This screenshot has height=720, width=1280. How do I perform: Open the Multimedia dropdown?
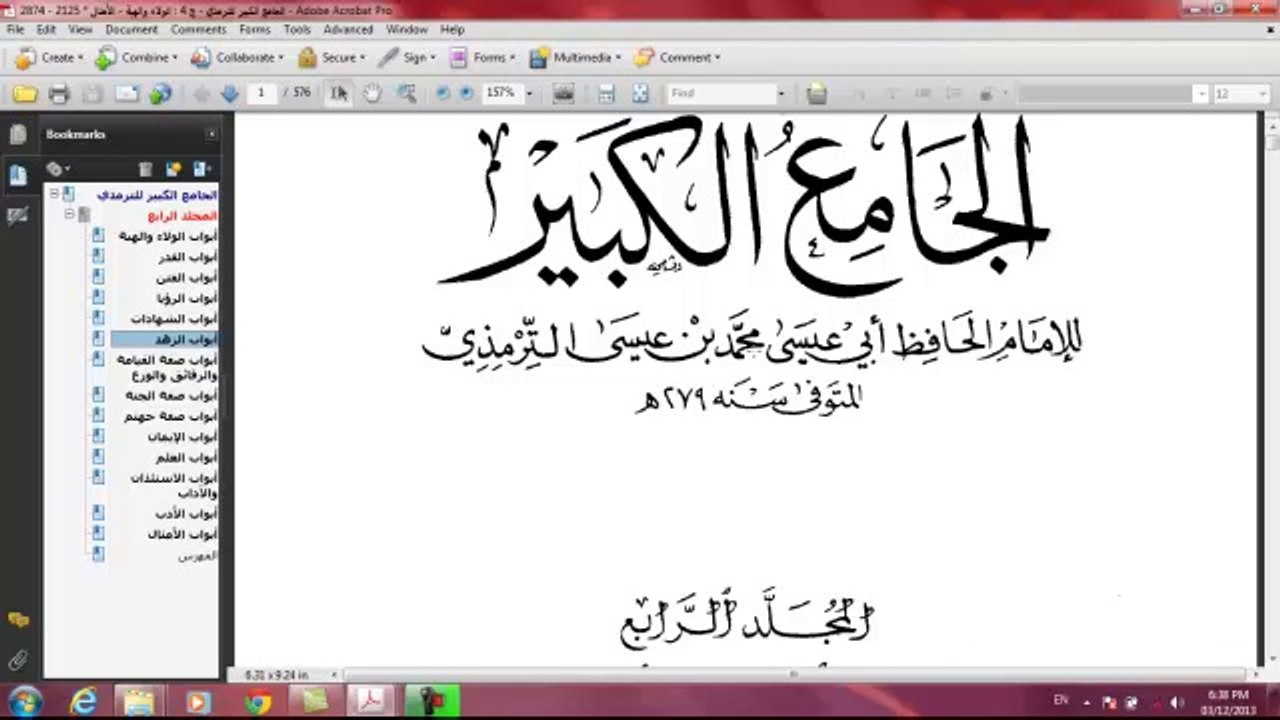[x=575, y=58]
